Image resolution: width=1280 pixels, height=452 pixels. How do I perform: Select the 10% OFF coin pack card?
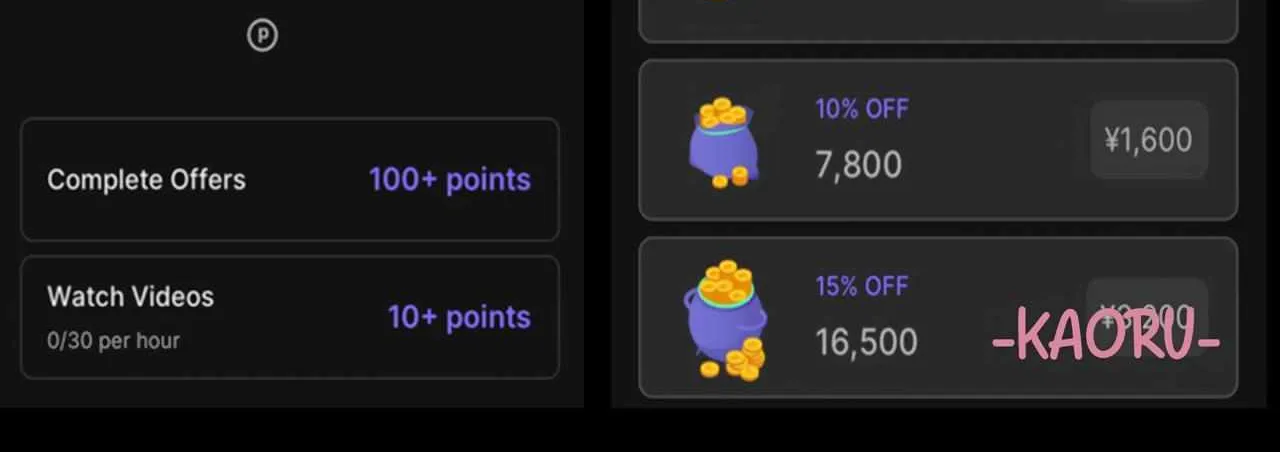click(938, 140)
